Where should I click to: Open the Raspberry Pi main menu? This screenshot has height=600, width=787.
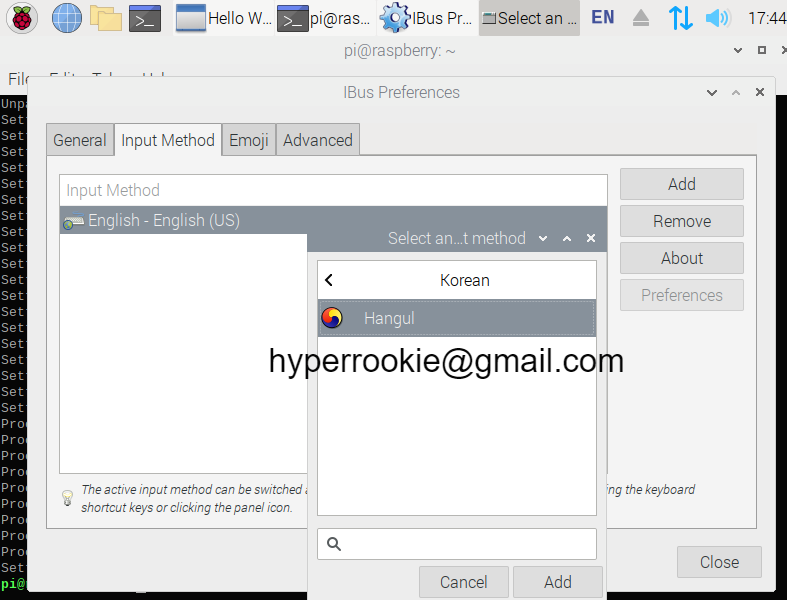point(22,18)
